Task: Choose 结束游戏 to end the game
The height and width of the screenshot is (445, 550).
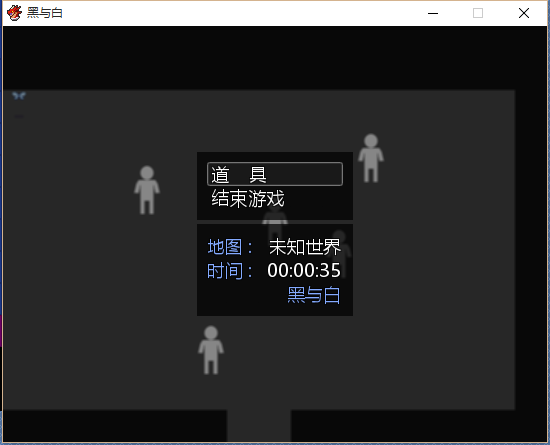Action: click(x=248, y=199)
